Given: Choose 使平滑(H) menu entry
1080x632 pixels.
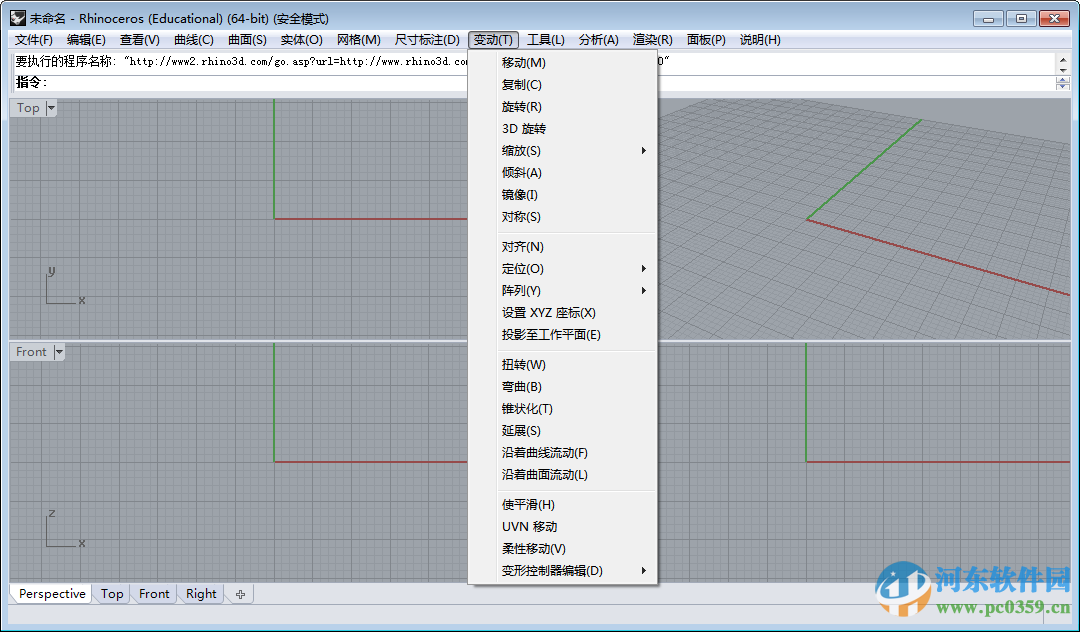Looking at the screenshot, I should click(563, 505).
